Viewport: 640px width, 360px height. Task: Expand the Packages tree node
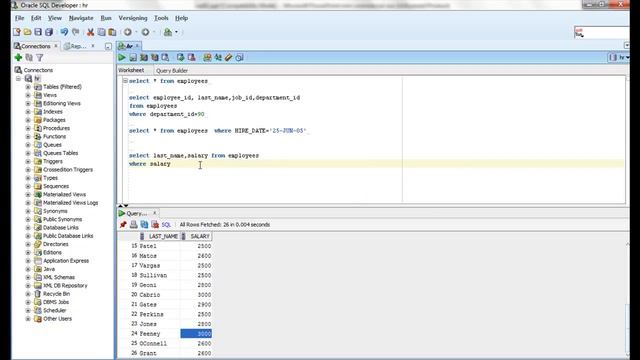point(28,120)
